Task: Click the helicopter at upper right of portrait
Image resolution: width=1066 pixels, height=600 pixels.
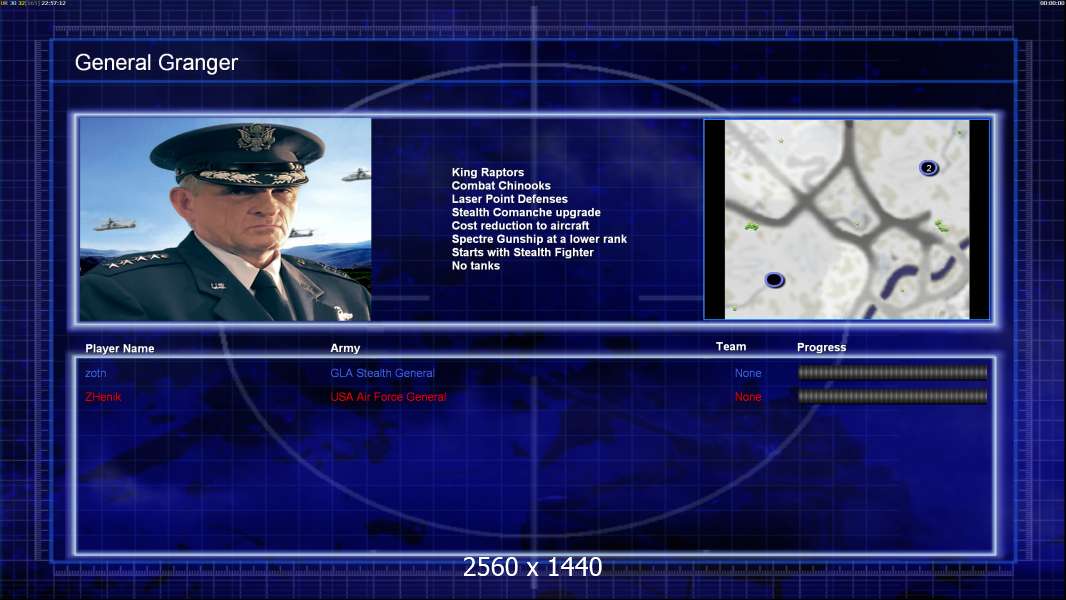Action: pyautogui.click(x=356, y=175)
